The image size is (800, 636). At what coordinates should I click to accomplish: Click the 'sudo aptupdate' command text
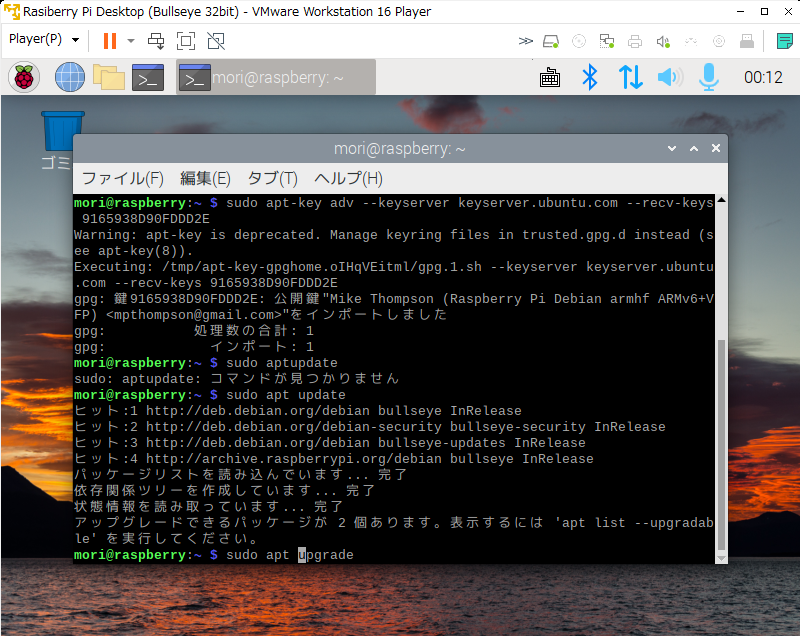click(x=282, y=363)
